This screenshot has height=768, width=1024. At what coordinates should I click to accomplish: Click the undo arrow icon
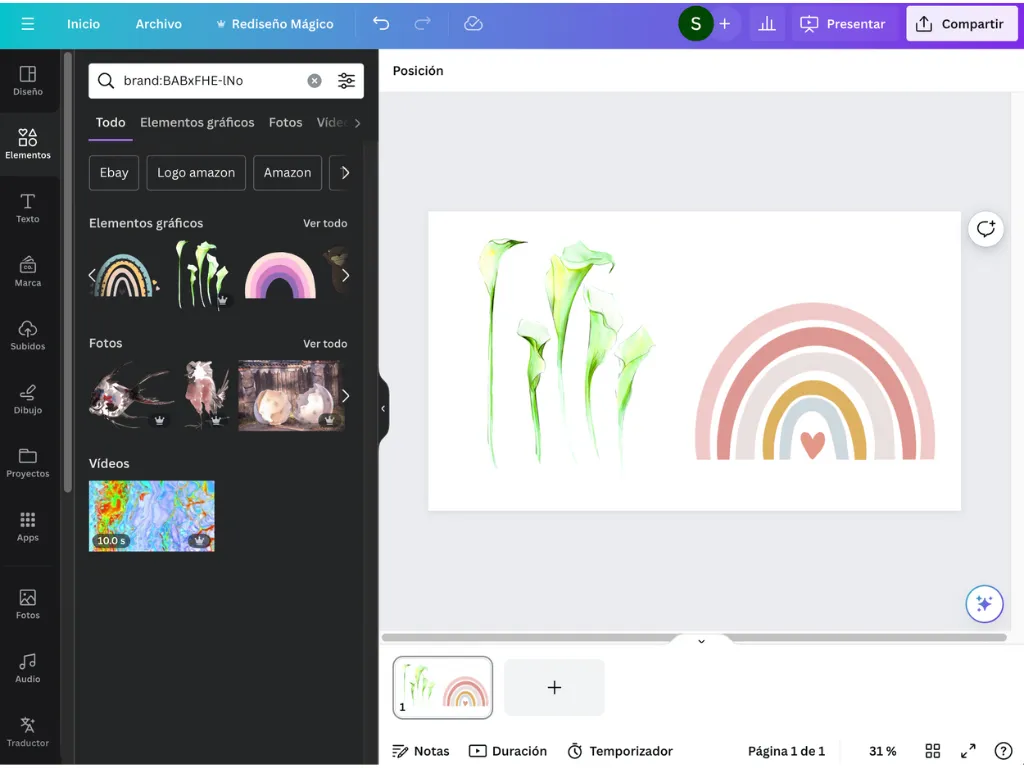click(381, 24)
